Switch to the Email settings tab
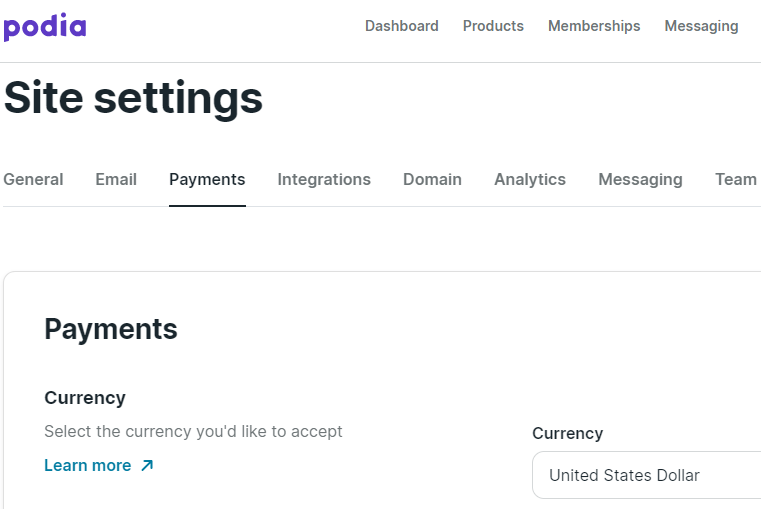Screen dimensions: 761x509 [116, 180]
